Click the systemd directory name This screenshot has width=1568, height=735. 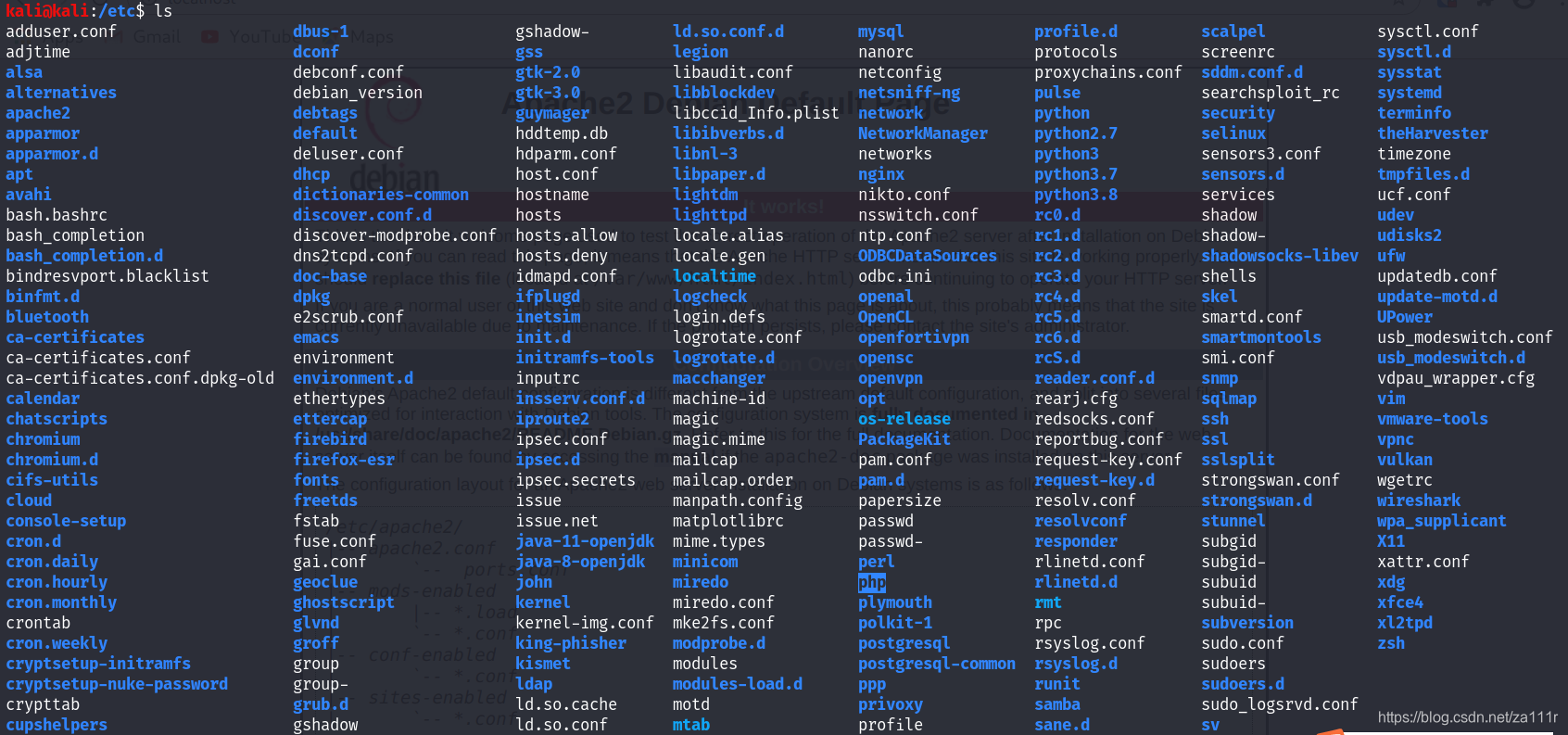point(1410,93)
